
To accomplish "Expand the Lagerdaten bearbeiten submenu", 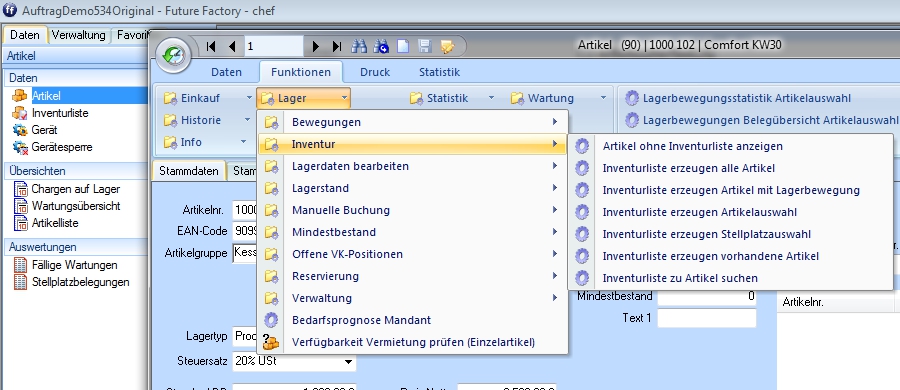I will pyautogui.click(x=413, y=166).
